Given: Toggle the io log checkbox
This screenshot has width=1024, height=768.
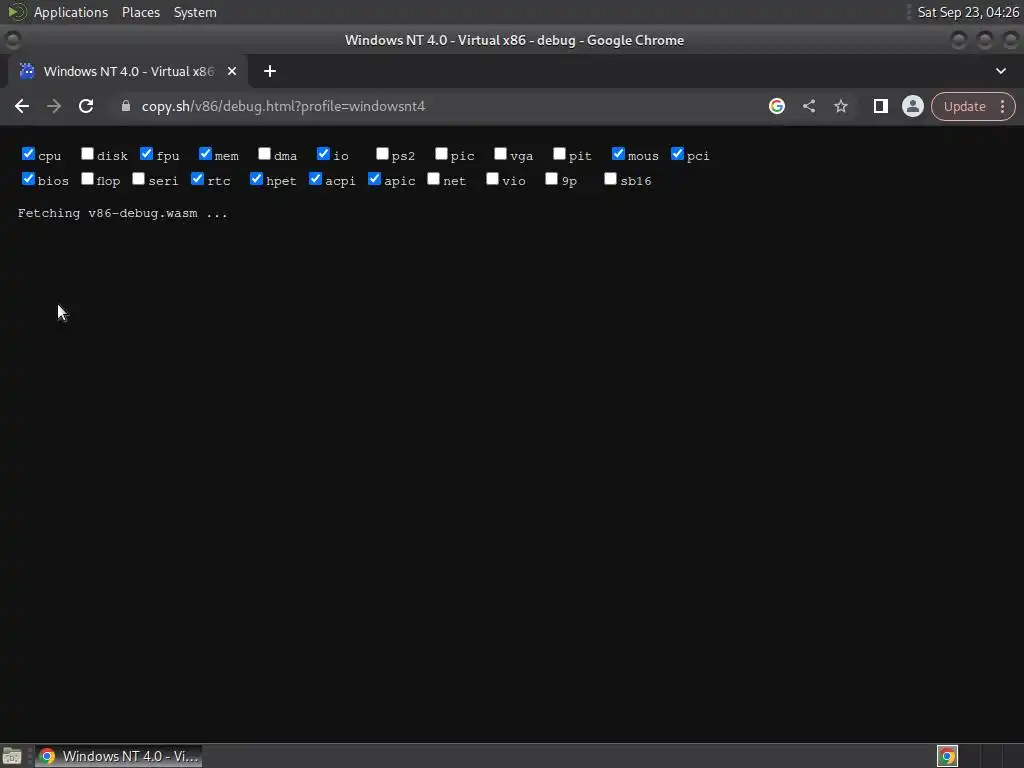Looking at the screenshot, I should click(323, 153).
